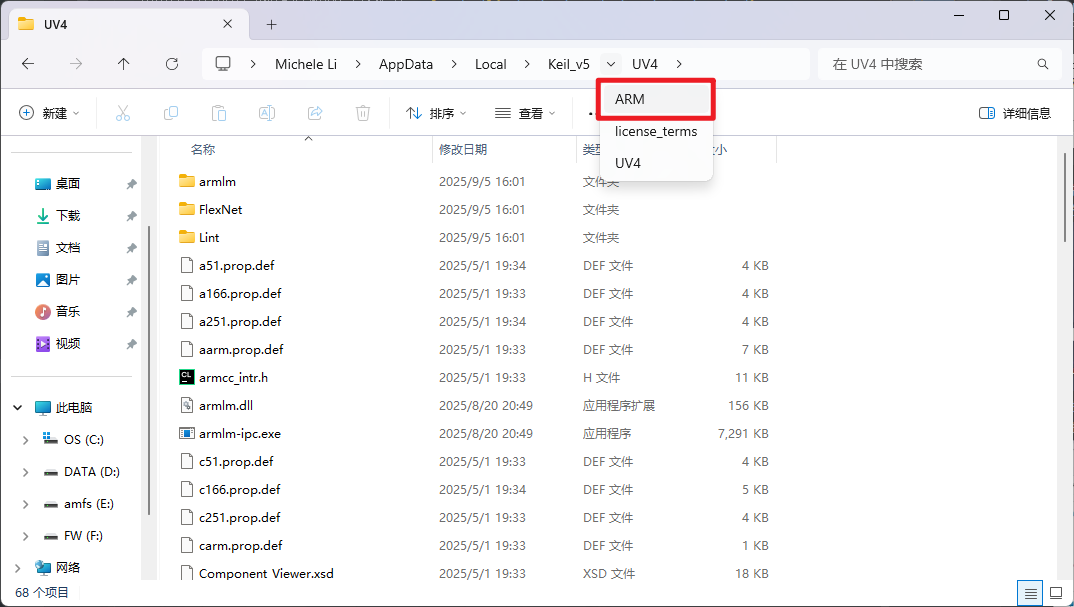Click AppData in the address bar path
1074x607 pixels.
[406, 64]
